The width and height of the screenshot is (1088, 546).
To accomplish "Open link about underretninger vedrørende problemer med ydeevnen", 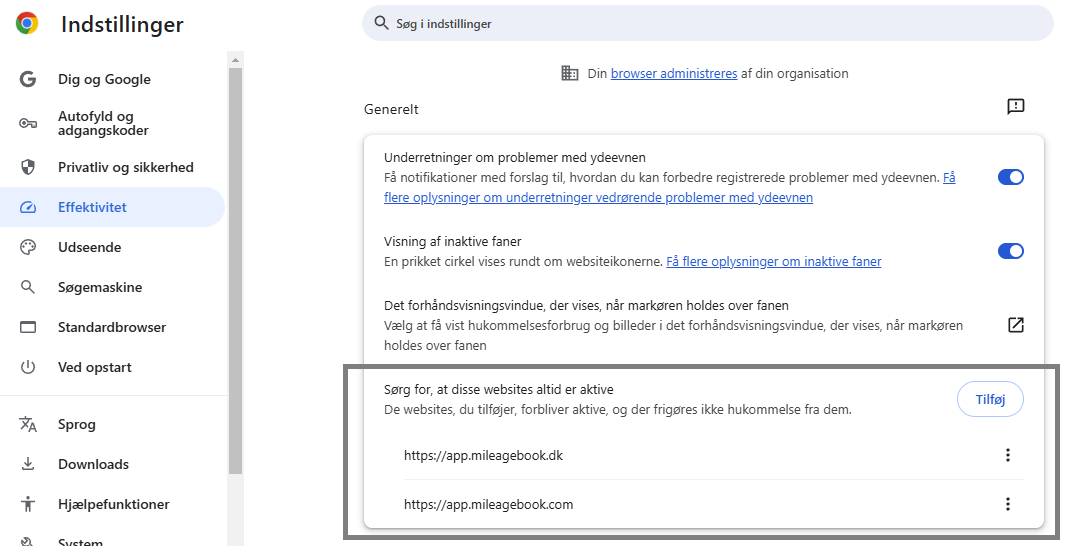I will [x=598, y=198].
